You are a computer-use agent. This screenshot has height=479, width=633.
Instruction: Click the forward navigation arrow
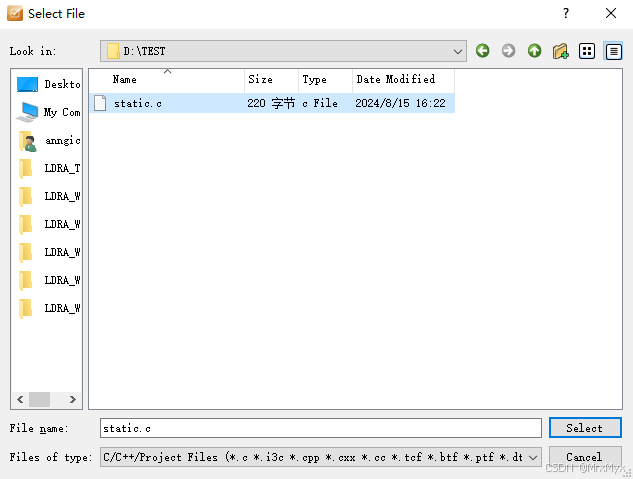pyautogui.click(x=509, y=51)
